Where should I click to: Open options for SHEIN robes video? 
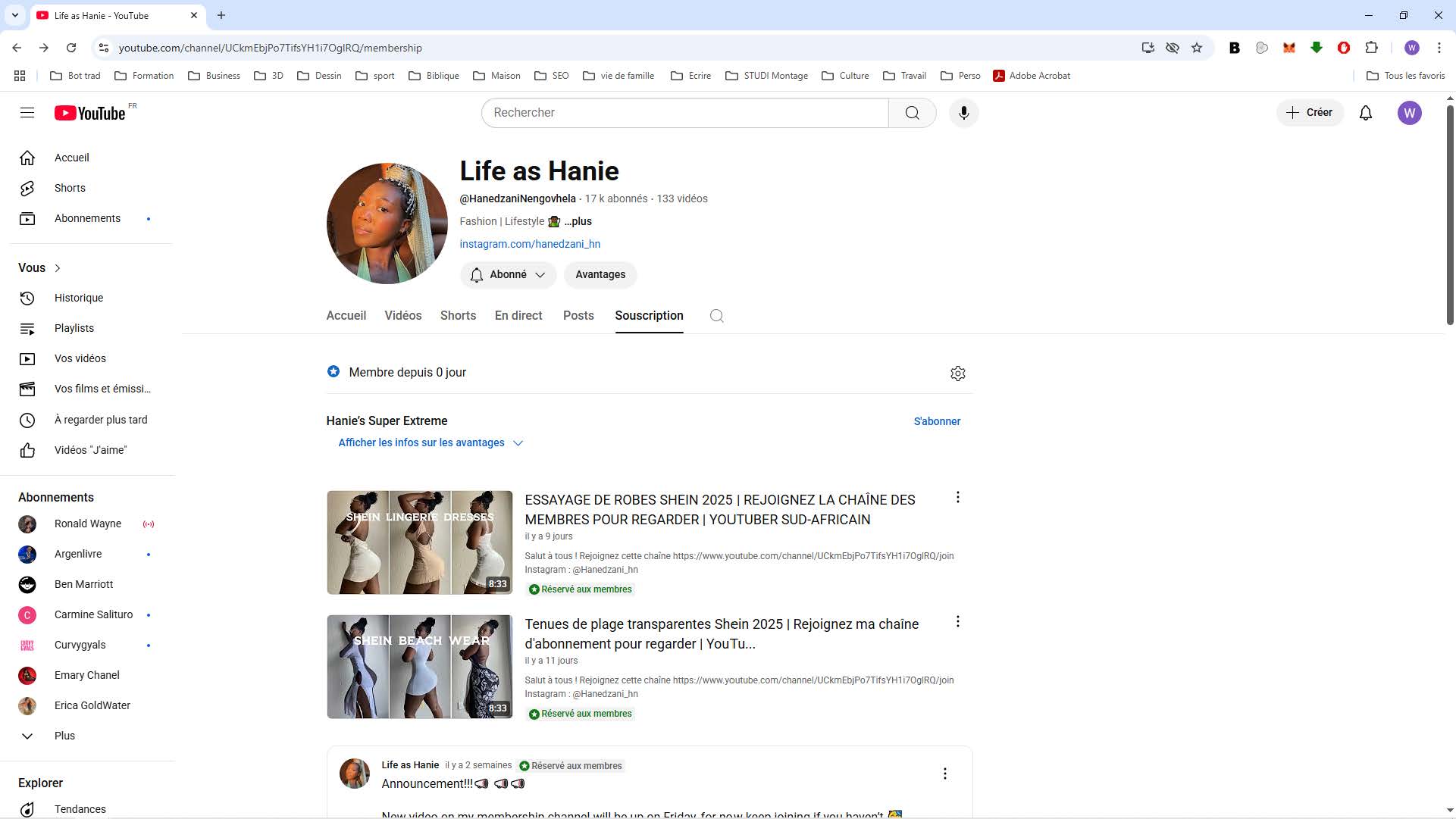pos(957,498)
